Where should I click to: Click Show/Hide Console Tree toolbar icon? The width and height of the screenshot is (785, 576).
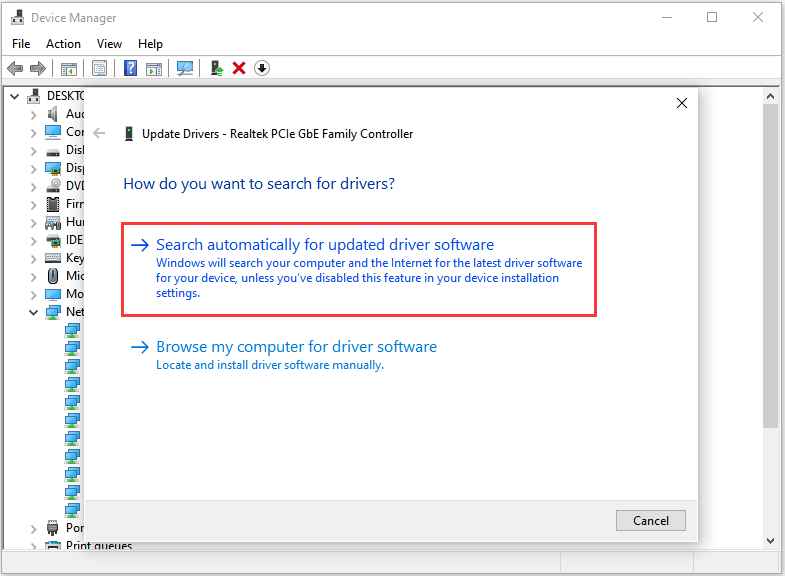(69, 68)
